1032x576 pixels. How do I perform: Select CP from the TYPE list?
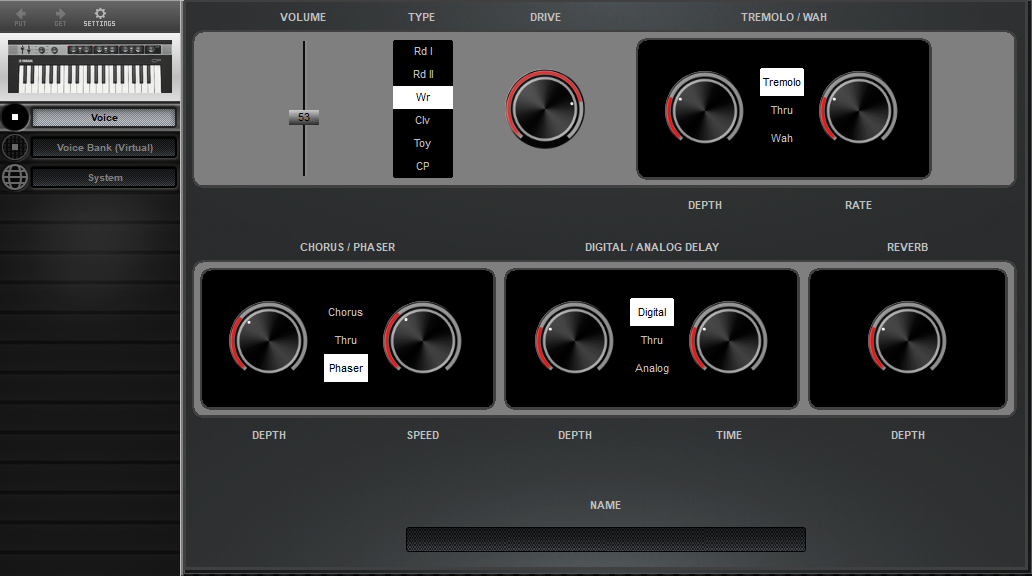(x=422, y=166)
